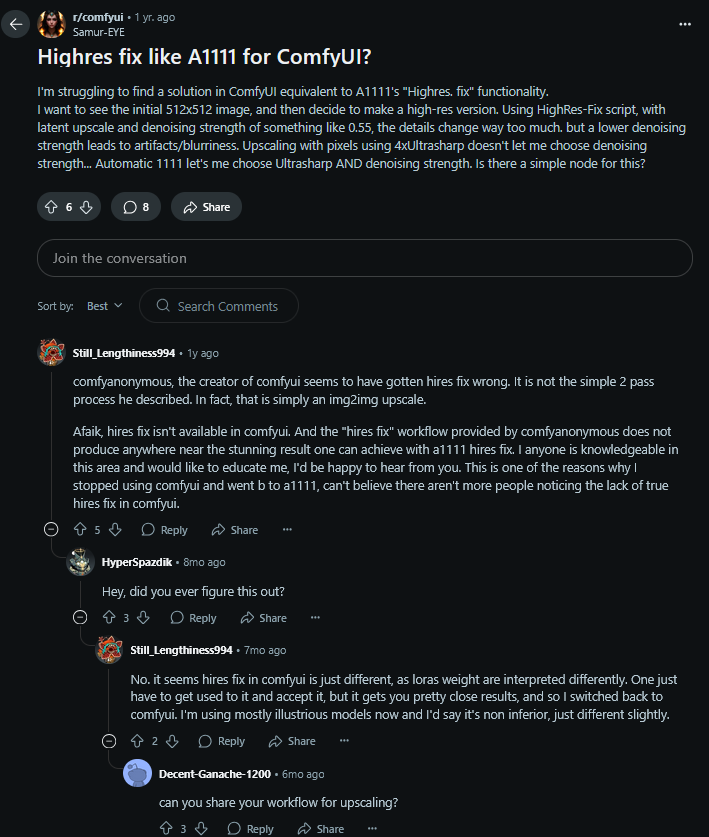This screenshot has height=837, width=709.
Task: Open the r/comfyui subreddit link
Action: [x=98, y=17]
